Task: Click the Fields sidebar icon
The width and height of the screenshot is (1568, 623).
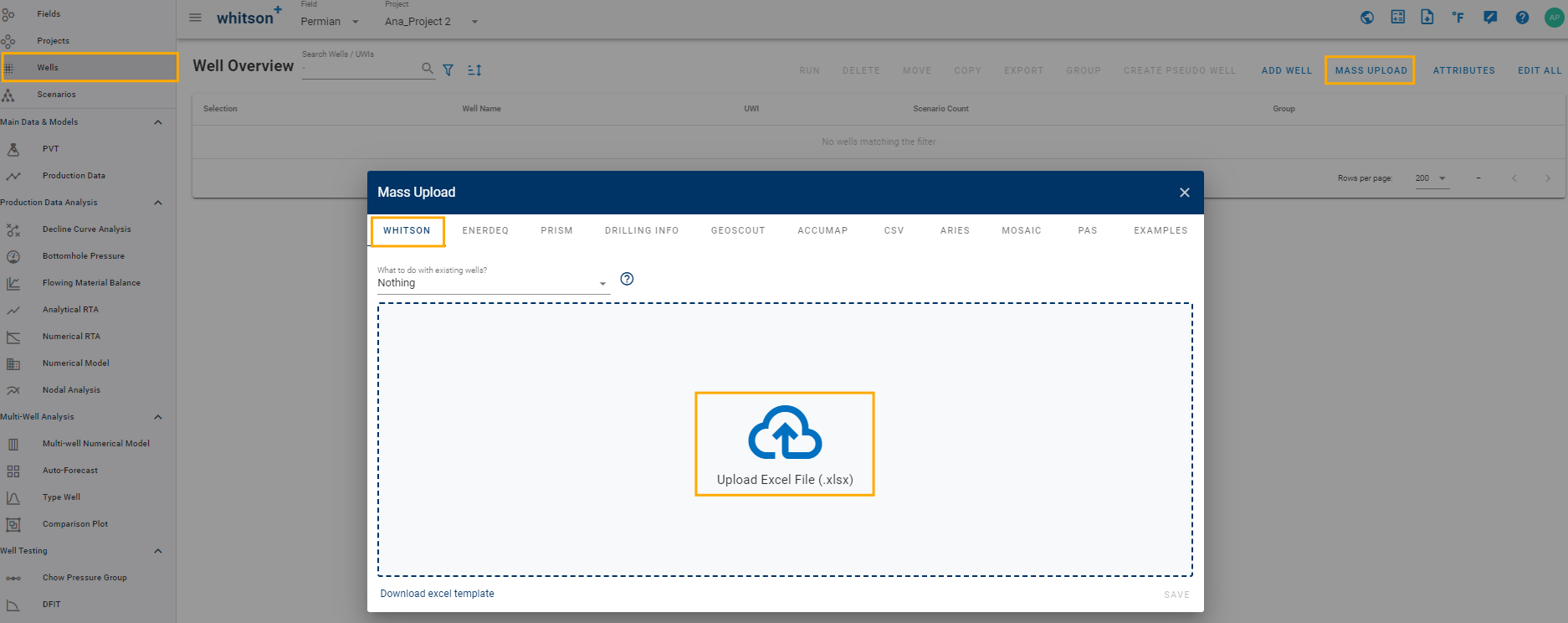Action: 8,14
